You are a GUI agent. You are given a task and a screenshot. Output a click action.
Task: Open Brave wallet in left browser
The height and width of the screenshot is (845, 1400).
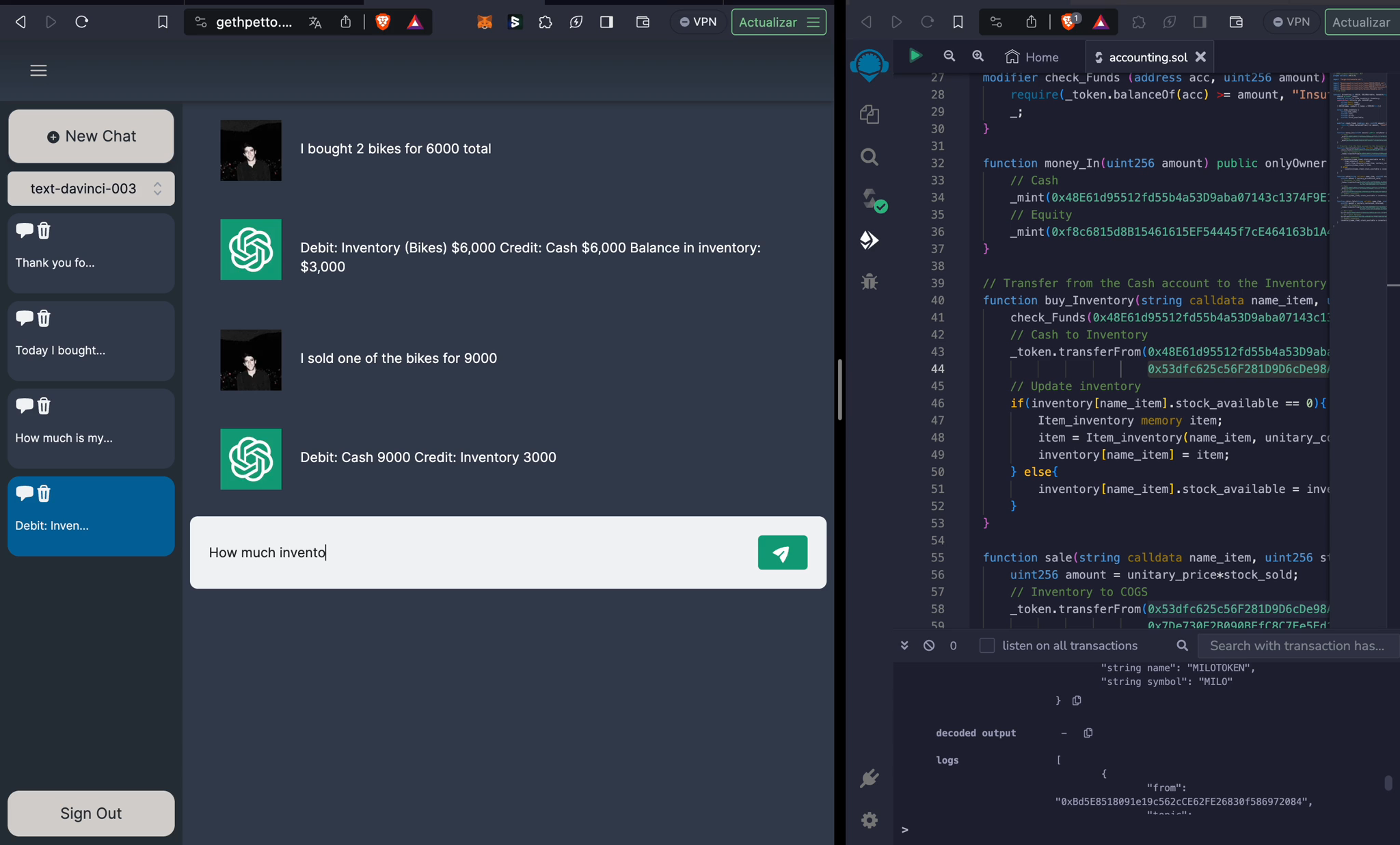[x=643, y=22]
